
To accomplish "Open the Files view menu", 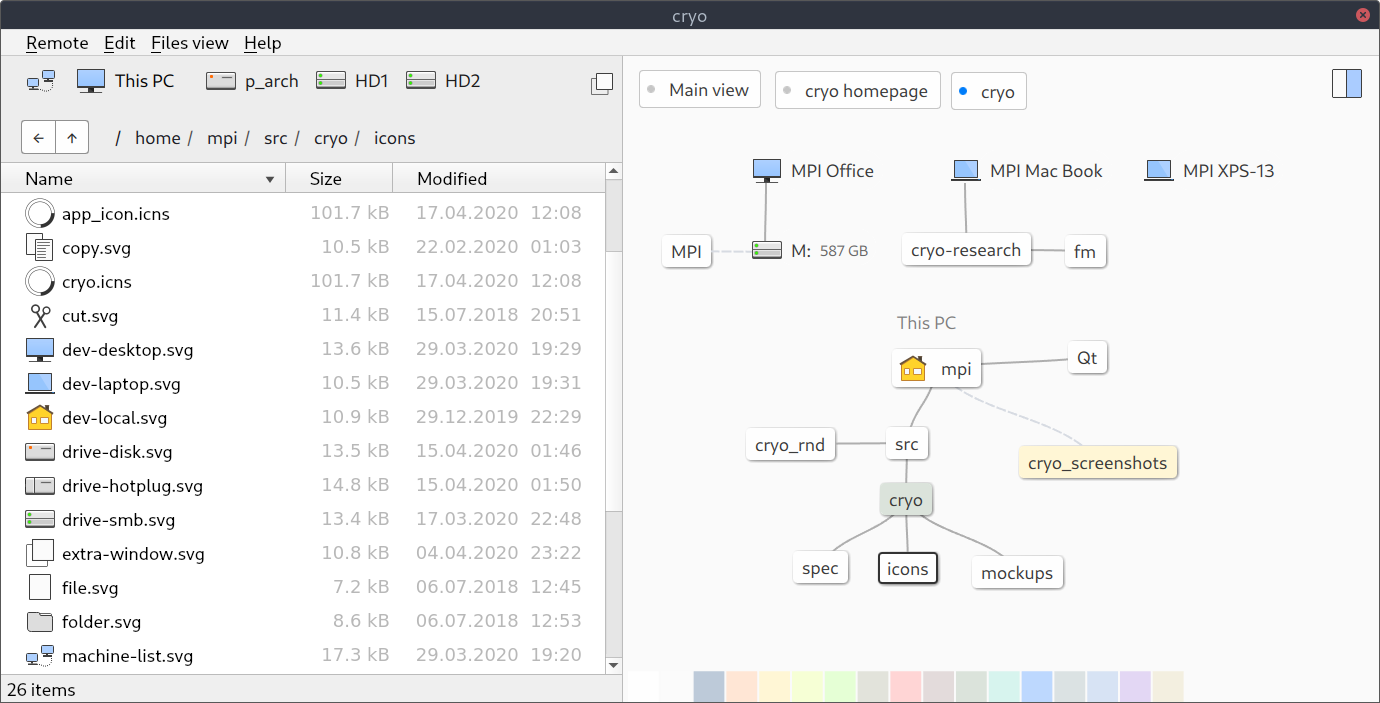I will click(190, 43).
